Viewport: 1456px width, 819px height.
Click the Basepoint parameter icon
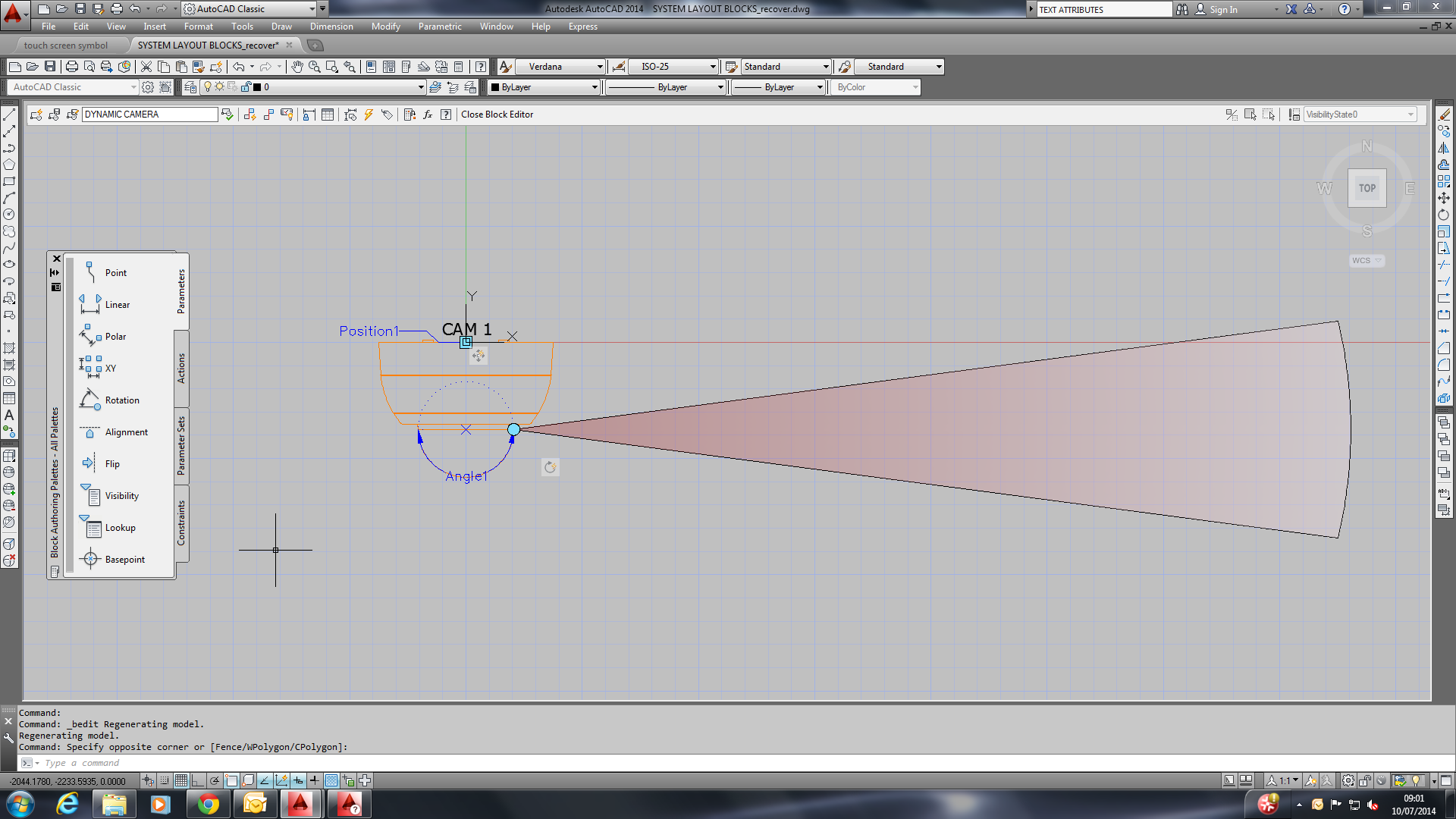[90, 560]
